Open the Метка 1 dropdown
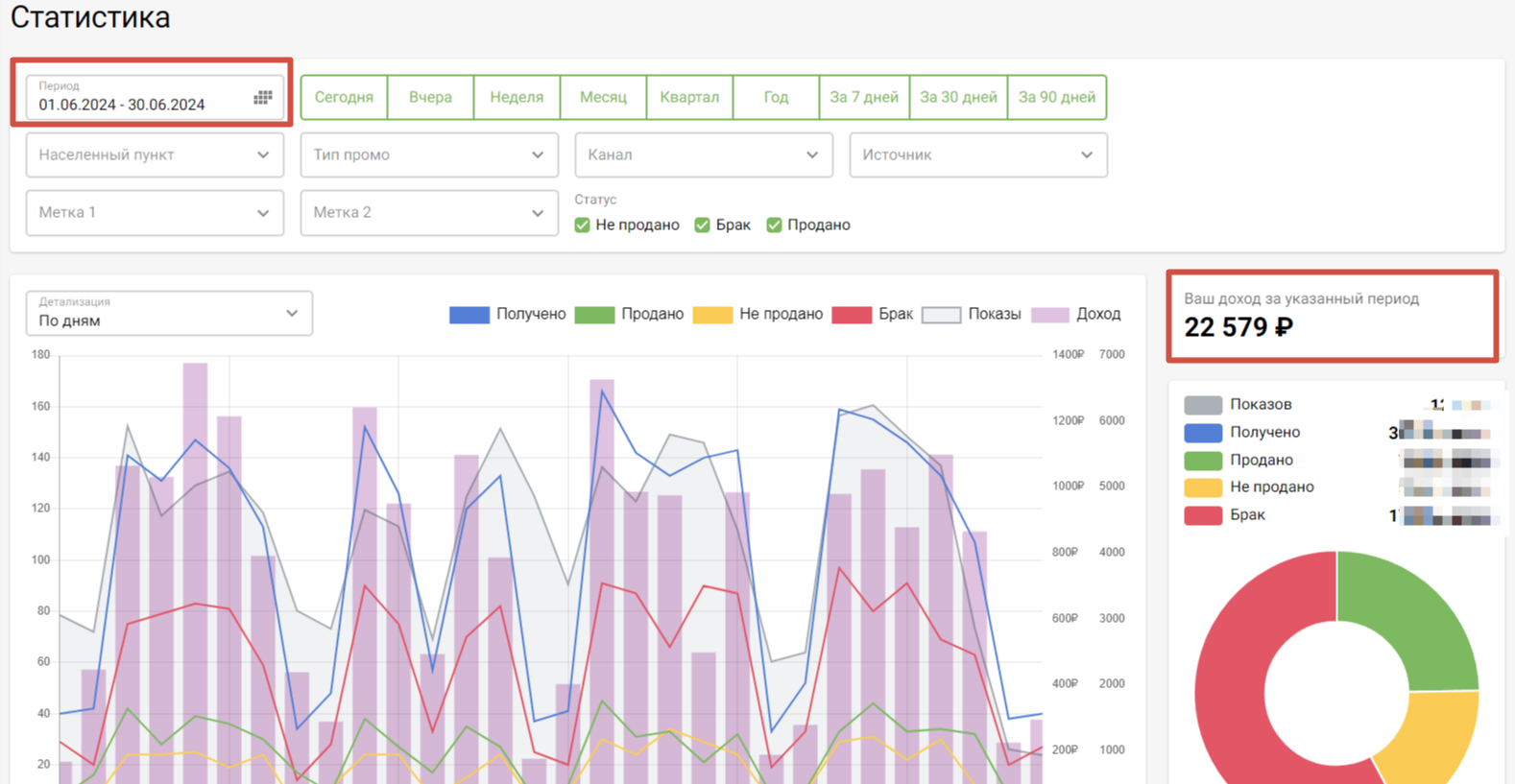Screen dimensions: 1515x784 (x=155, y=212)
